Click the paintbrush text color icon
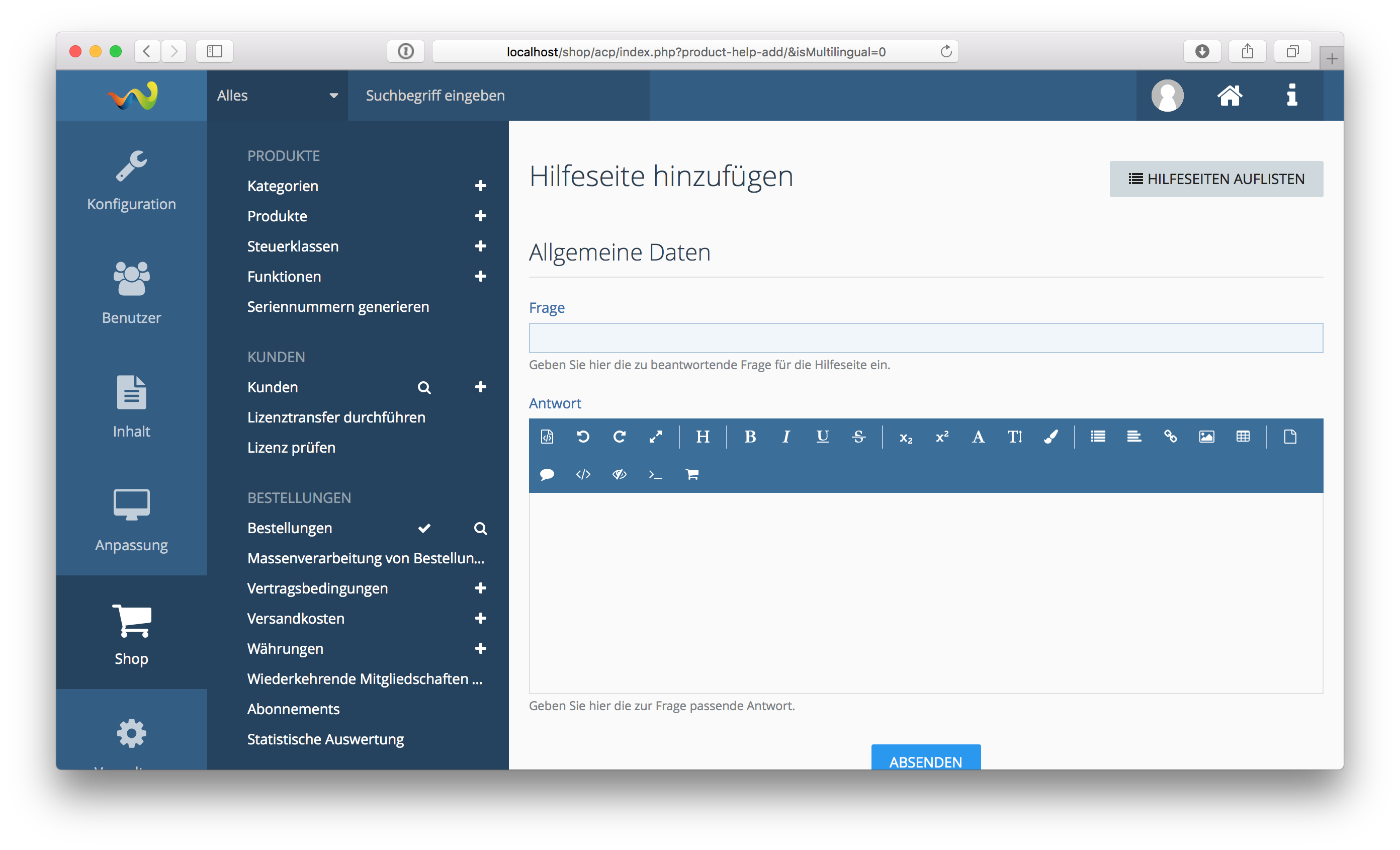The height and width of the screenshot is (850, 1400). (x=1050, y=437)
